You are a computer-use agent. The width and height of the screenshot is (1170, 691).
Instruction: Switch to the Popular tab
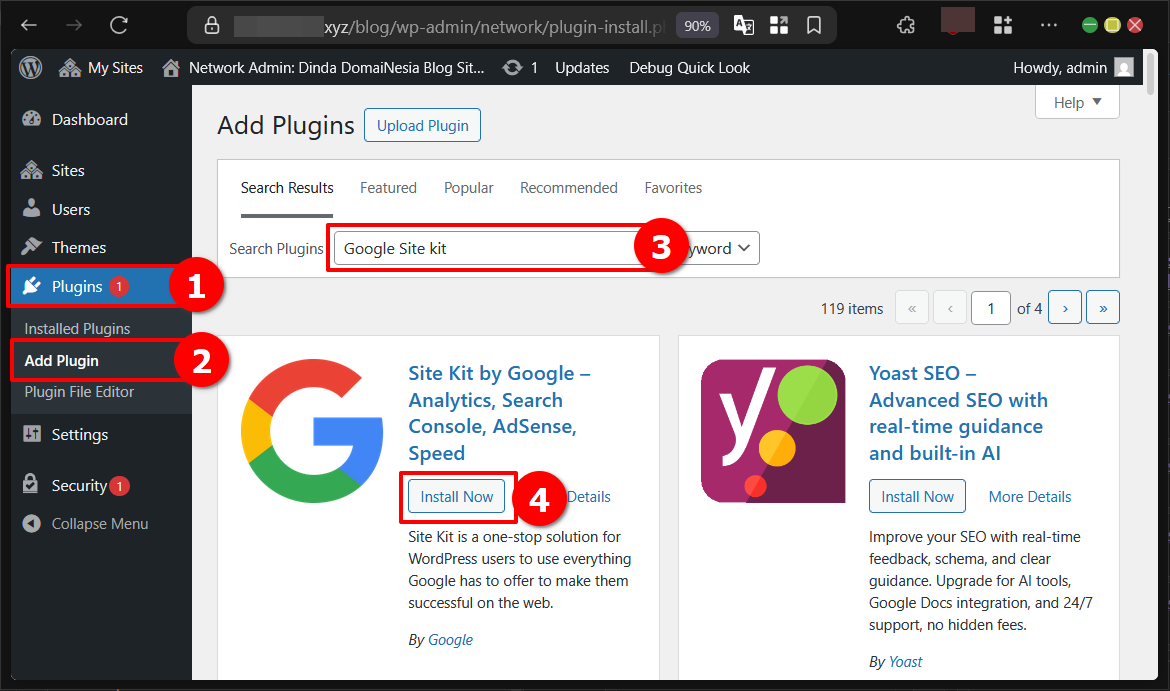pyautogui.click(x=468, y=188)
